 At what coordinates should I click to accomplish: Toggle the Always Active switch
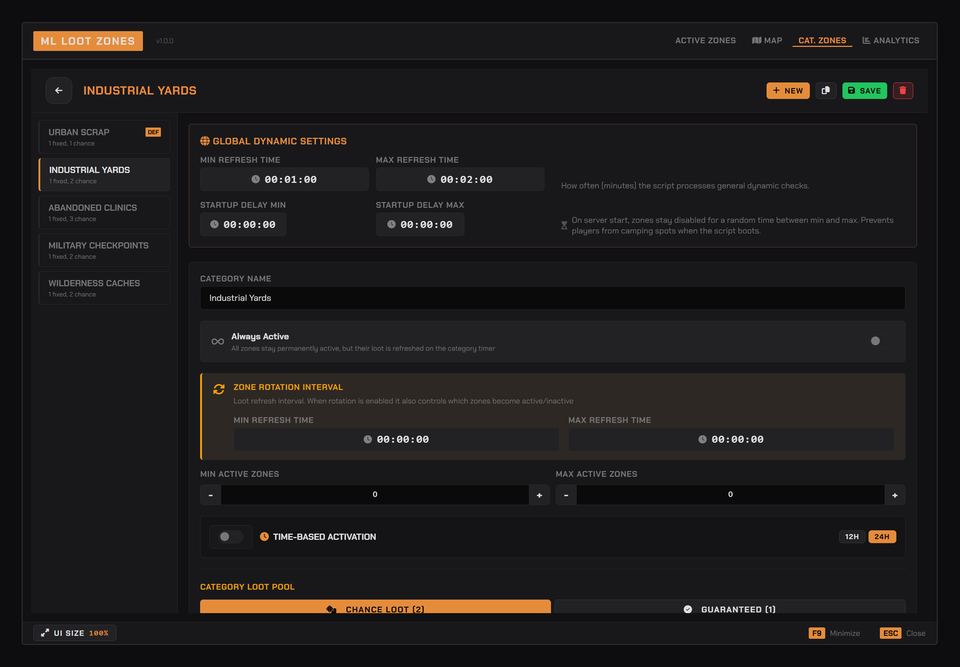881,341
